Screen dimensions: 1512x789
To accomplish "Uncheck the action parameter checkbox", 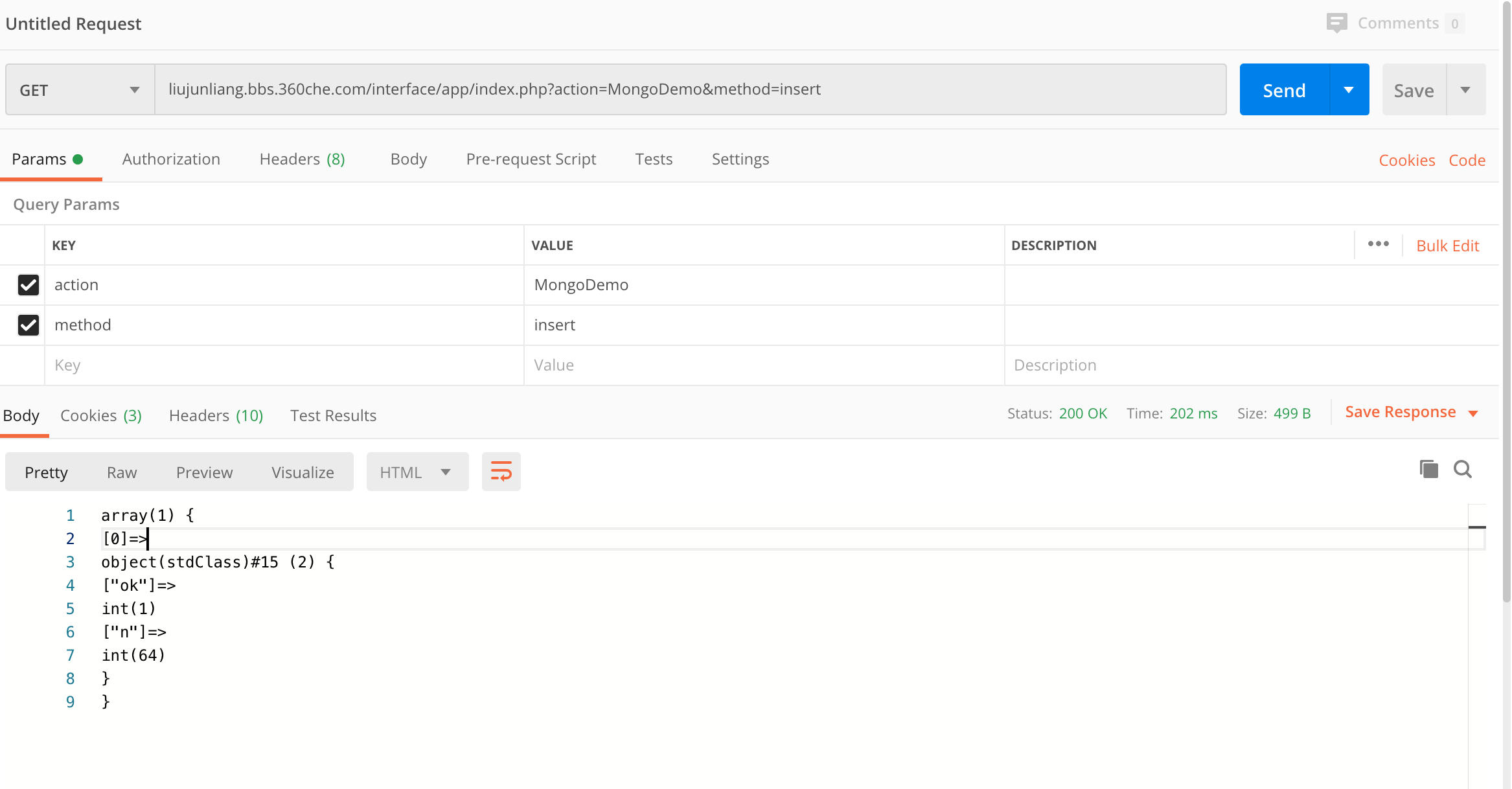I will point(29,285).
